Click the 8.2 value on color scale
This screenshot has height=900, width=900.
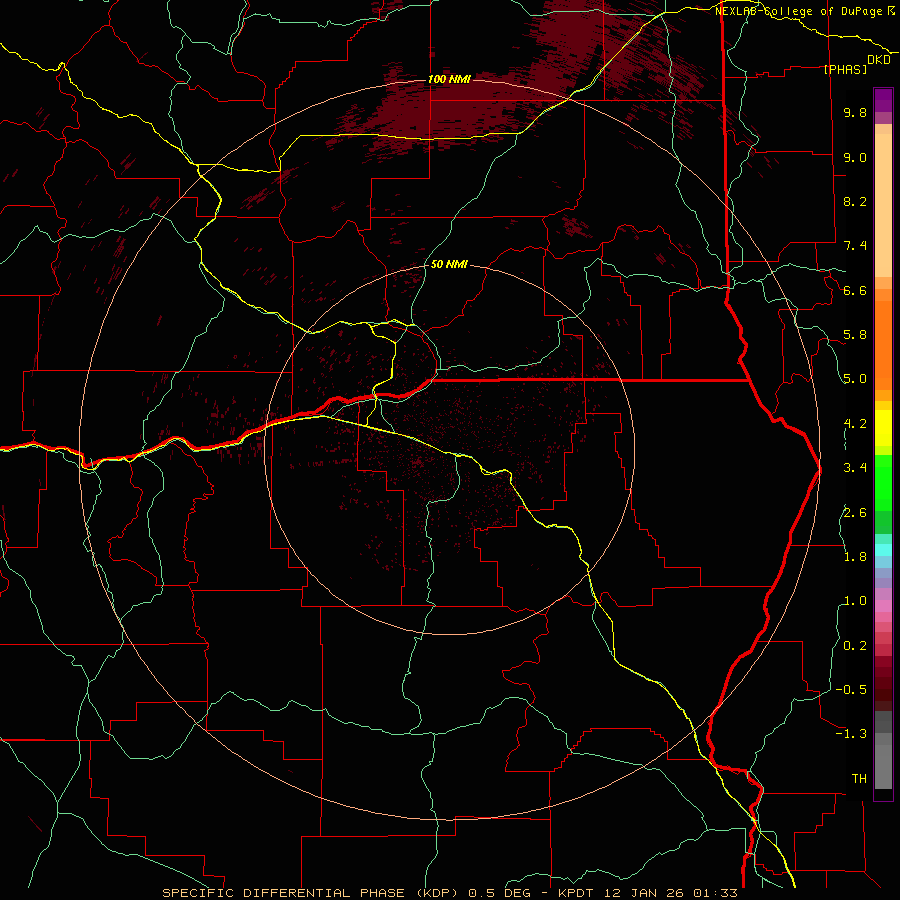[x=855, y=201]
